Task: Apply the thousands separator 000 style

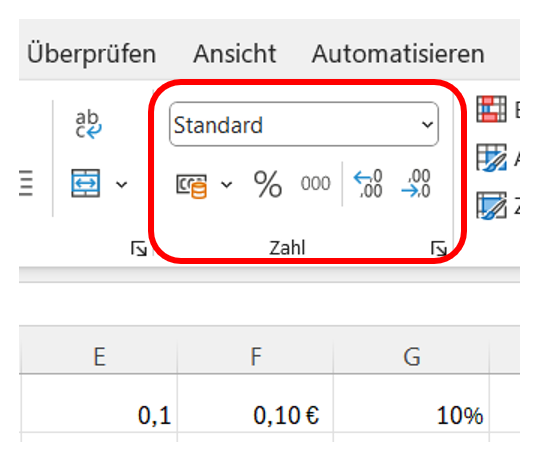Action: (x=315, y=183)
